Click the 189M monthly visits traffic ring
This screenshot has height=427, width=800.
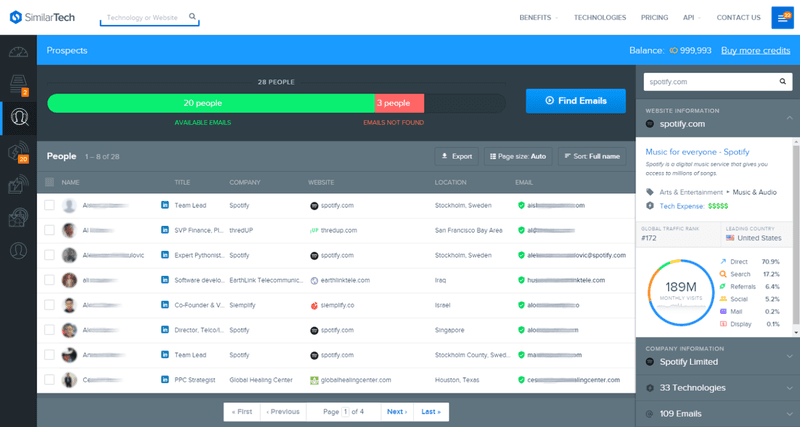point(681,293)
